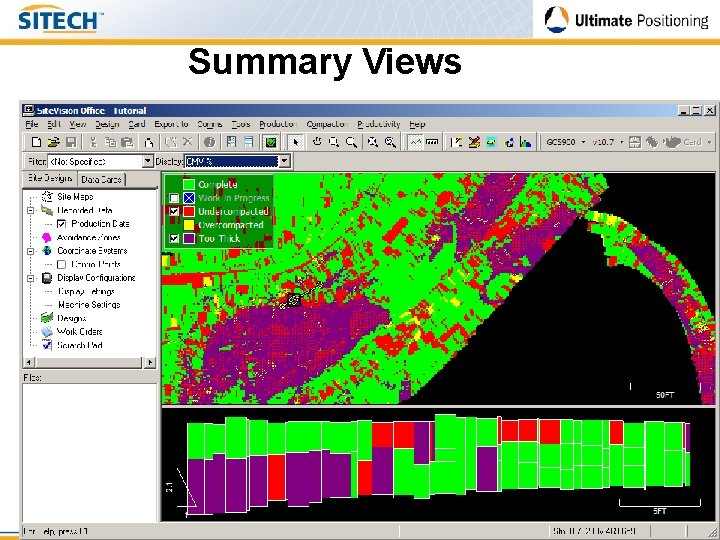720x540 pixels.
Task: Collapse the Coordinate Systems tree node
Action: (x=30, y=251)
